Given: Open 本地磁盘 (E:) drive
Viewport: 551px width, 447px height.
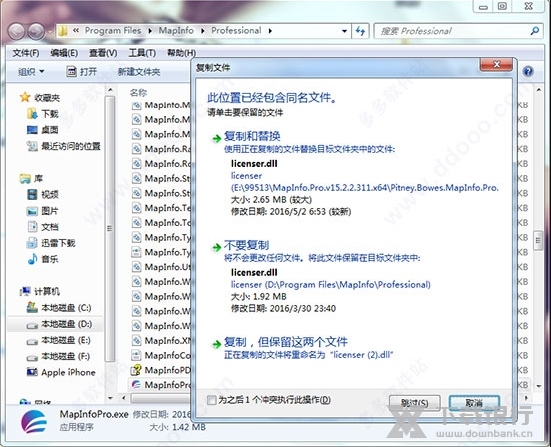Looking at the screenshot, I should pyautogui.click(x=59, y=340).
